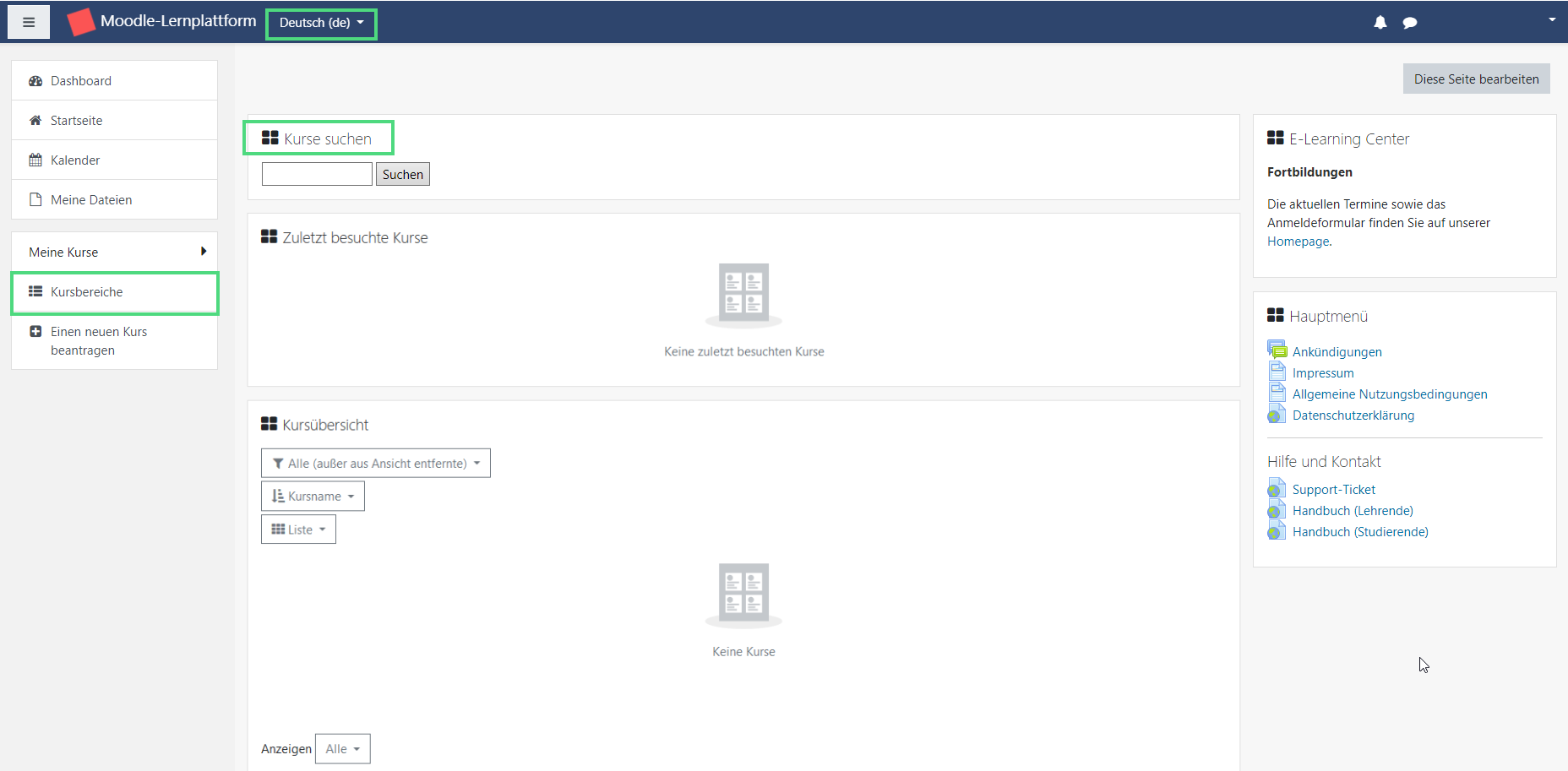Click the Zuletzt besuchte Kurse block icon
Image resolution: width=1568 pixels, height=771 pixels.
click(x=269, y=236)
